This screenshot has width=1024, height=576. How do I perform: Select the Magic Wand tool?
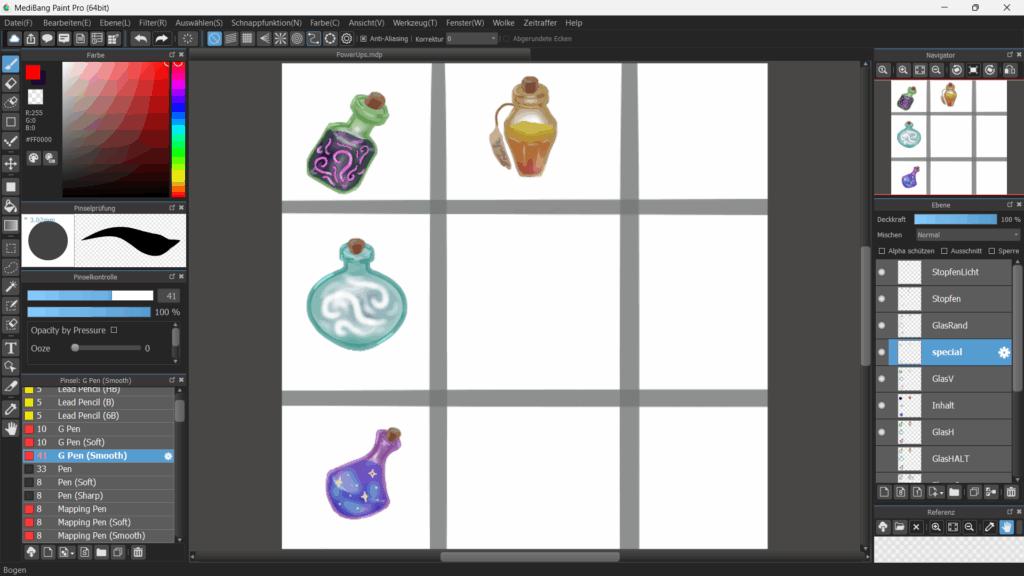coord(11,286)
